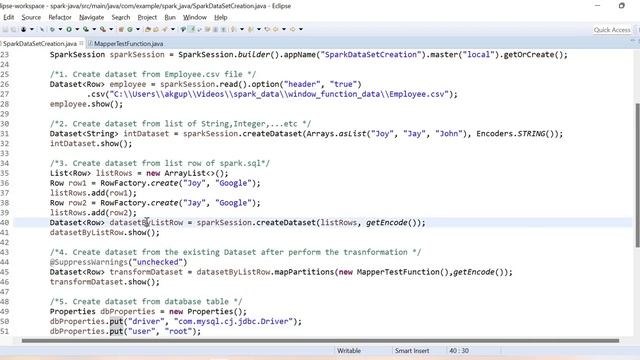Screen dimensions: 640x360
Task: Expand the External Tools dropdown arrow
Action: [111, 29]
